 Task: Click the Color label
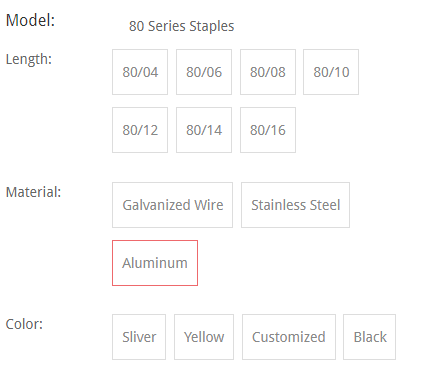tap(24, 324)
